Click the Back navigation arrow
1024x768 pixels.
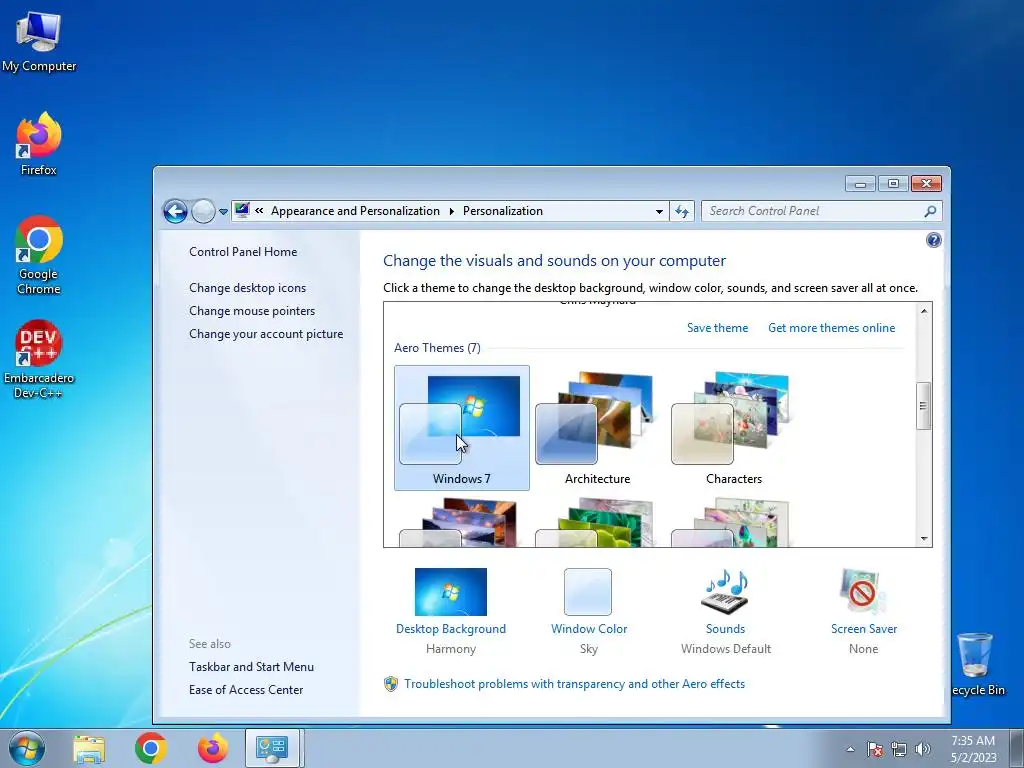pos(175,211)
